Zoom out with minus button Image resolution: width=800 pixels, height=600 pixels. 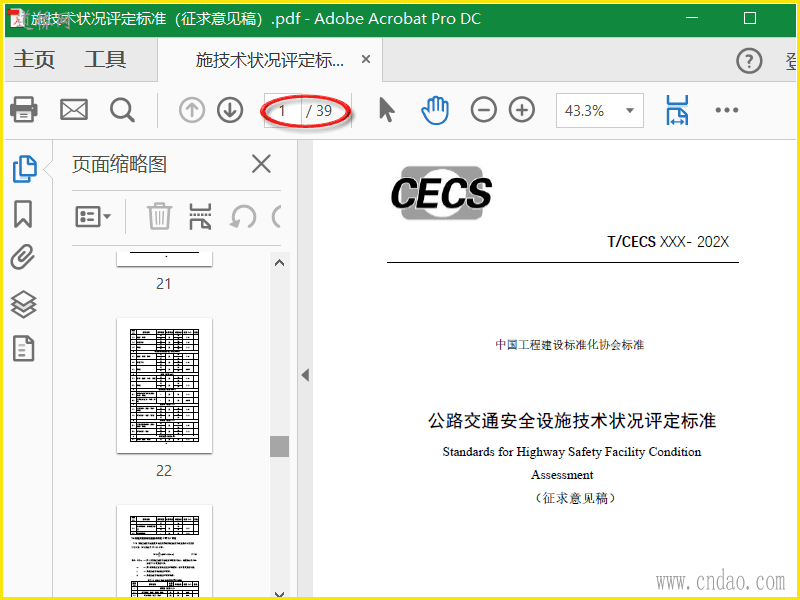483,110
